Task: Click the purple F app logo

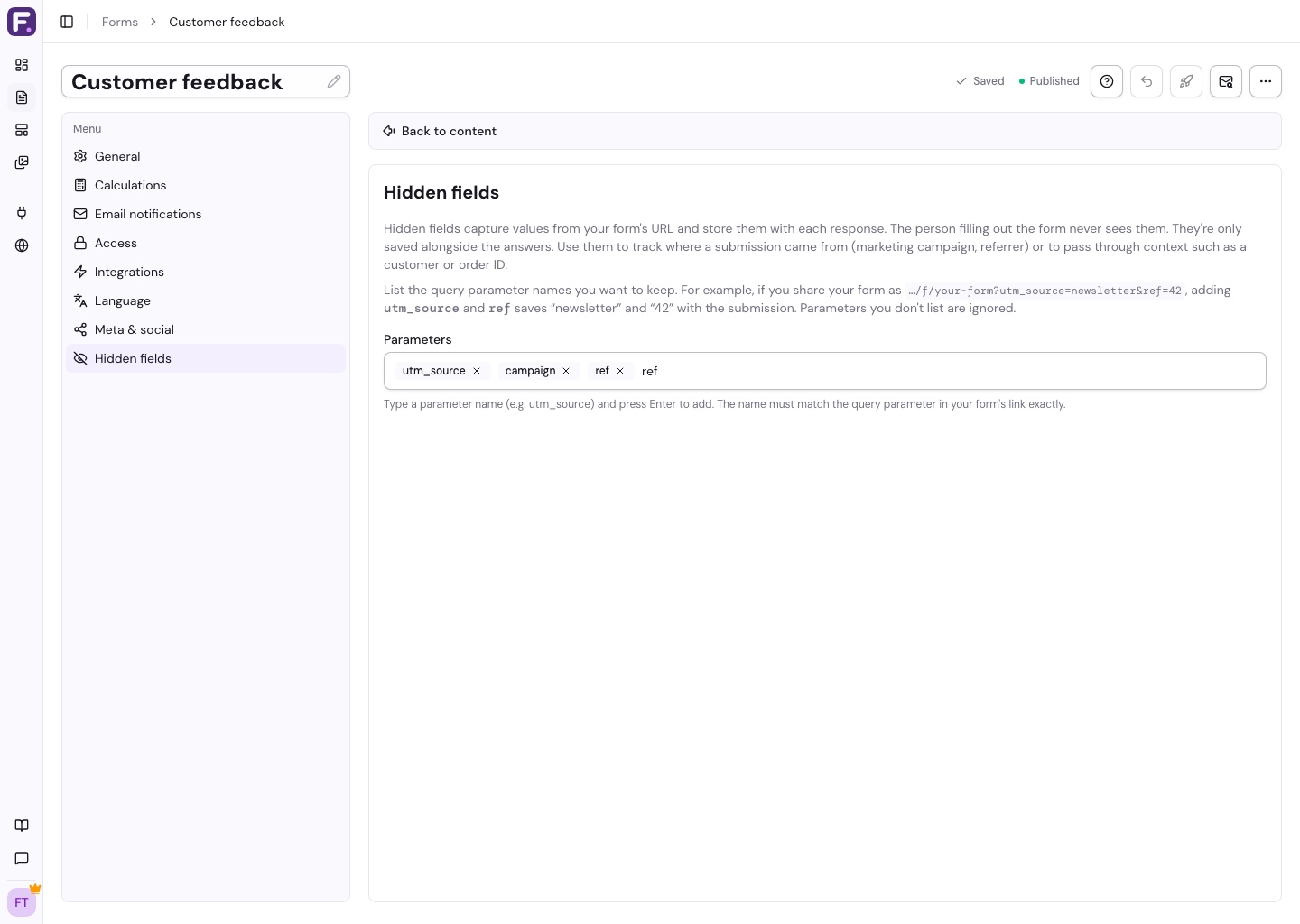Action: tap(22, 22)
